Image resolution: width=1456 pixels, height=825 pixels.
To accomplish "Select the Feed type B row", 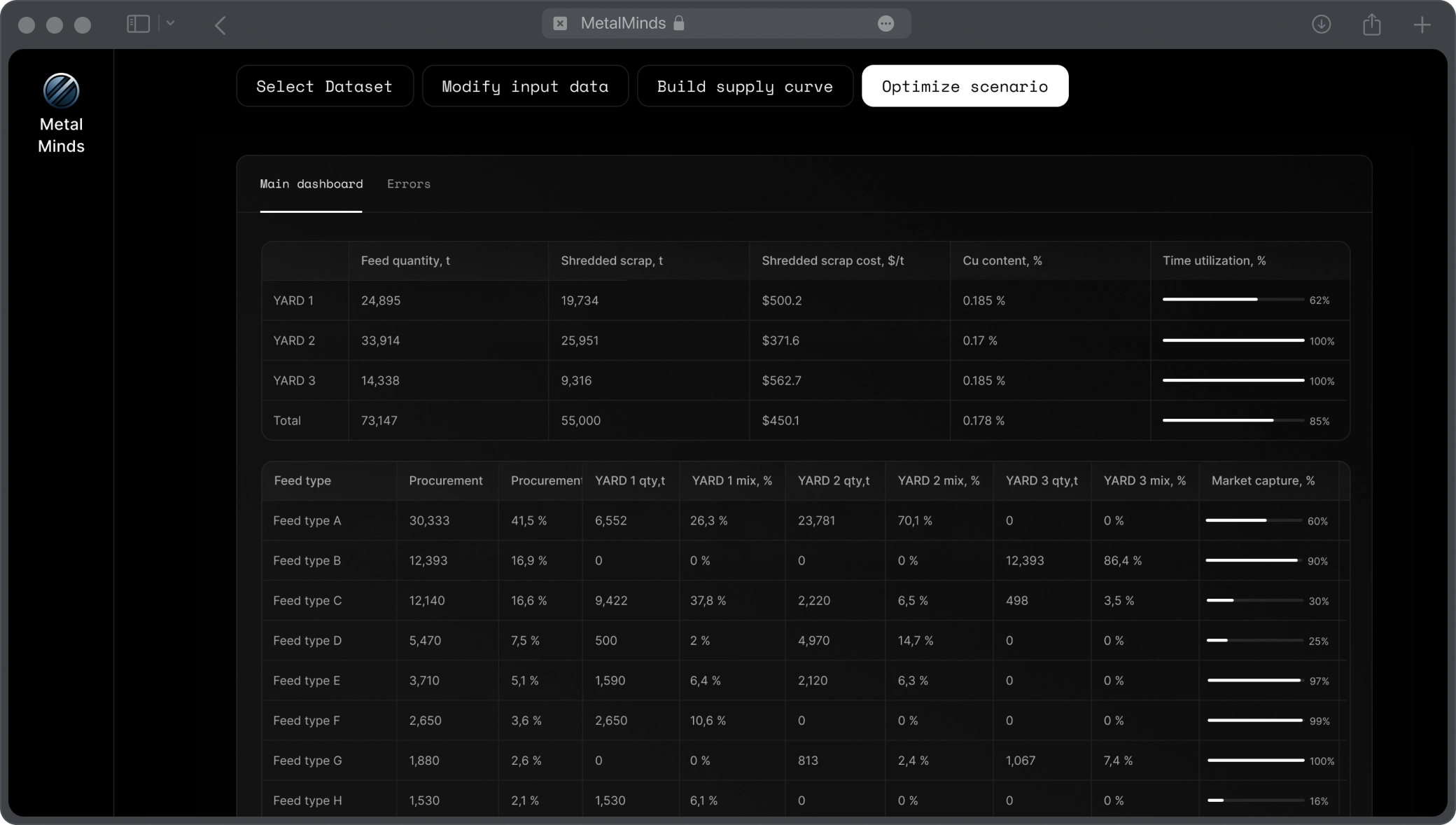I will tap(307, 561).
